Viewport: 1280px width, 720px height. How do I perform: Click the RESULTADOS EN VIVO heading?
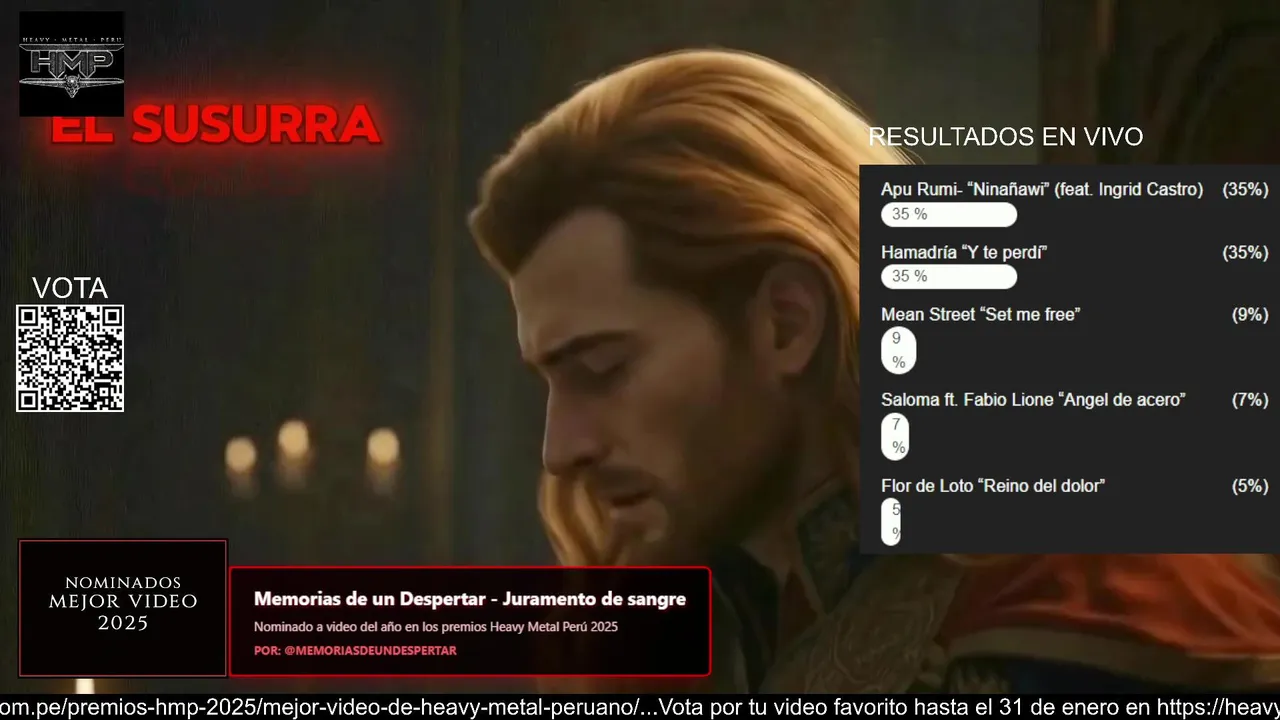tap(1005, 137)
